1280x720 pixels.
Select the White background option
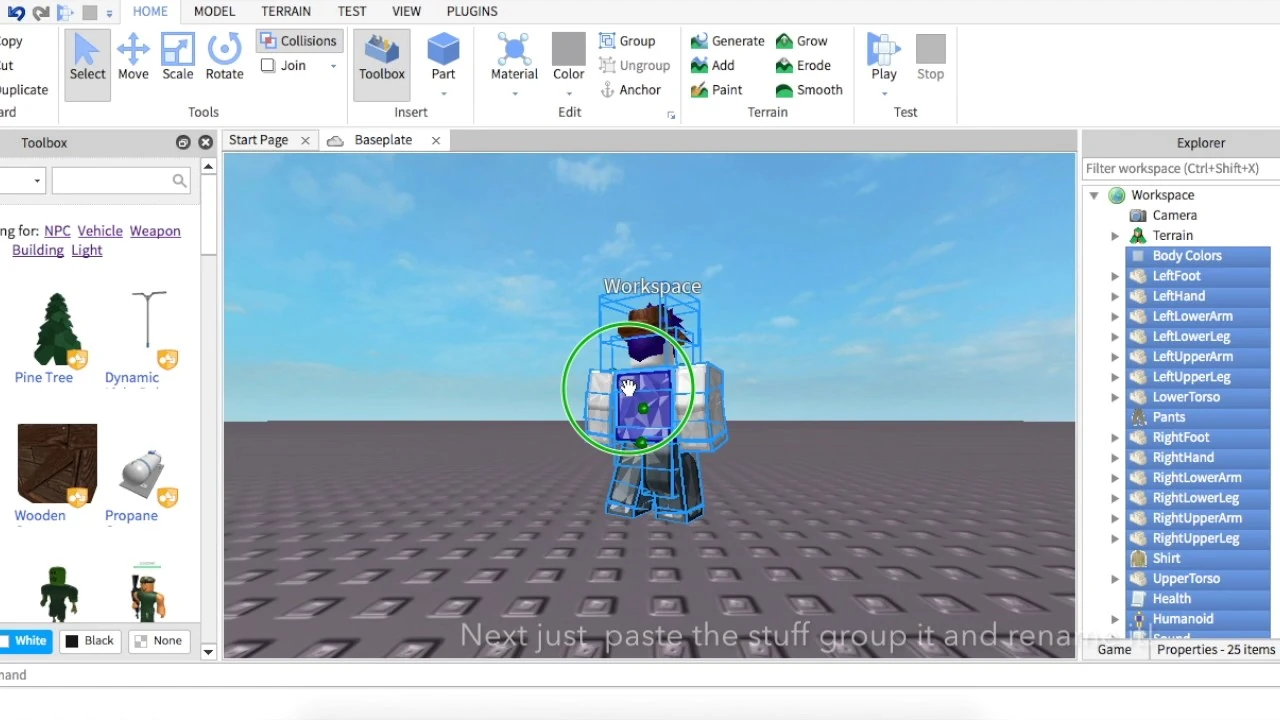coord(25,641)
